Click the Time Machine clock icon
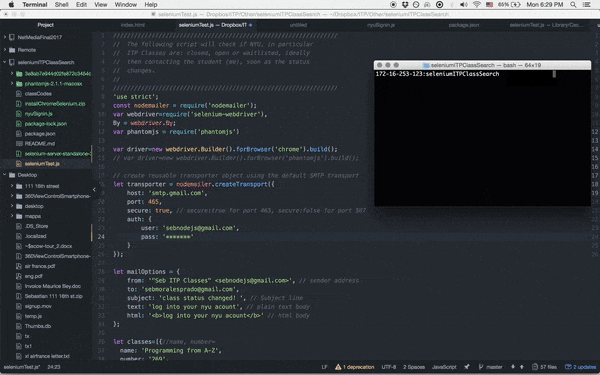The width and height of the screenshot is (600, 375). (x=416, y=5)
